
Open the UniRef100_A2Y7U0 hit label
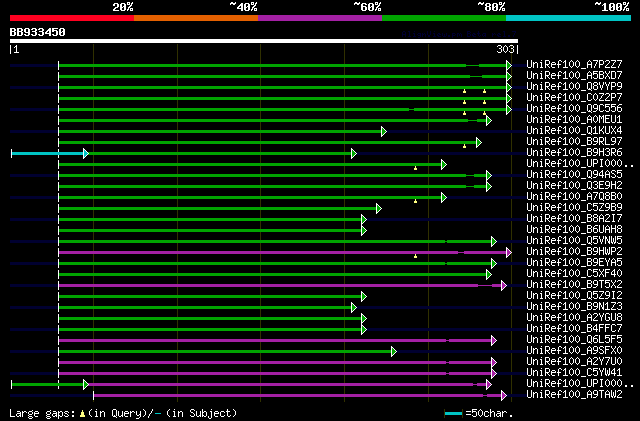[x=574, y=362]
